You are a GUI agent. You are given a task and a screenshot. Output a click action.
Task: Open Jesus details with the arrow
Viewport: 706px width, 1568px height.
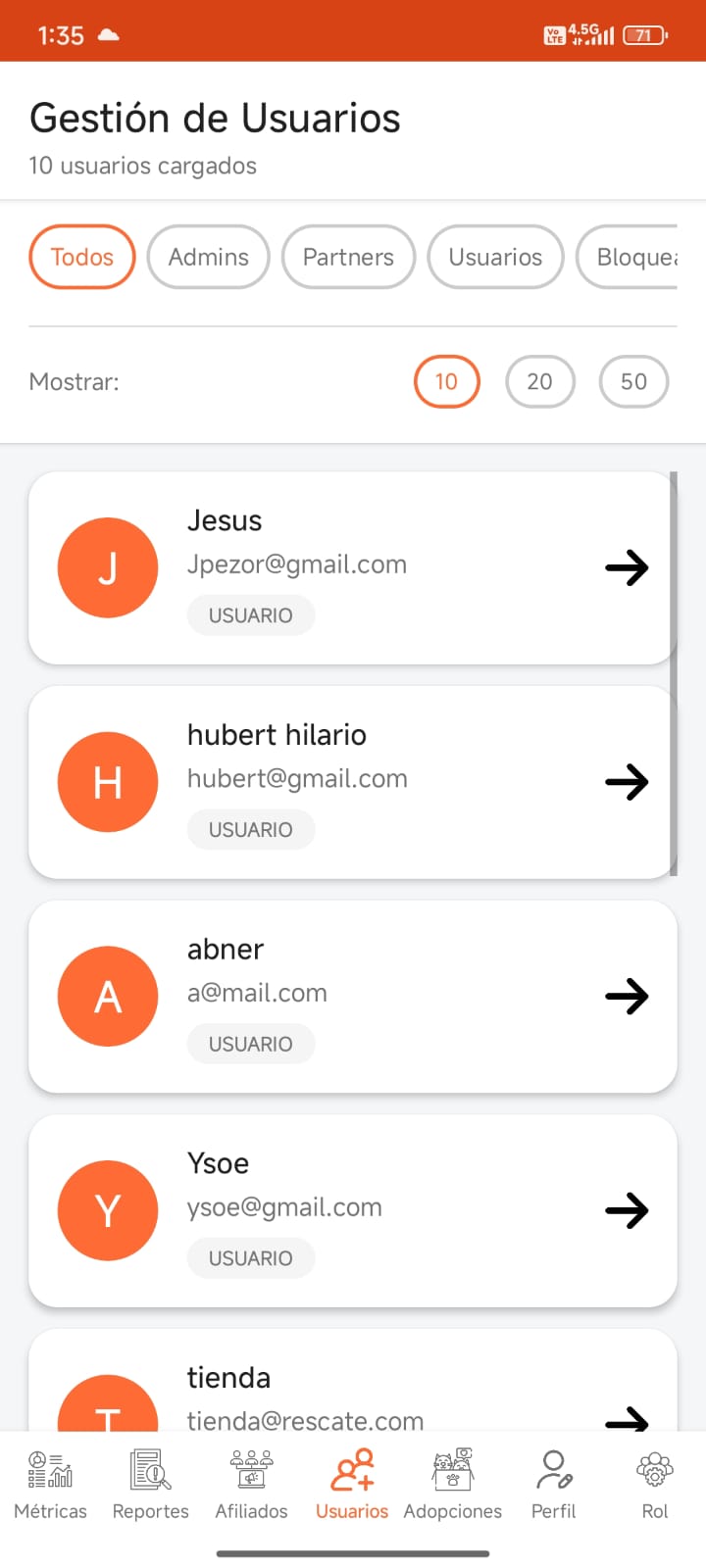(627, 567)
